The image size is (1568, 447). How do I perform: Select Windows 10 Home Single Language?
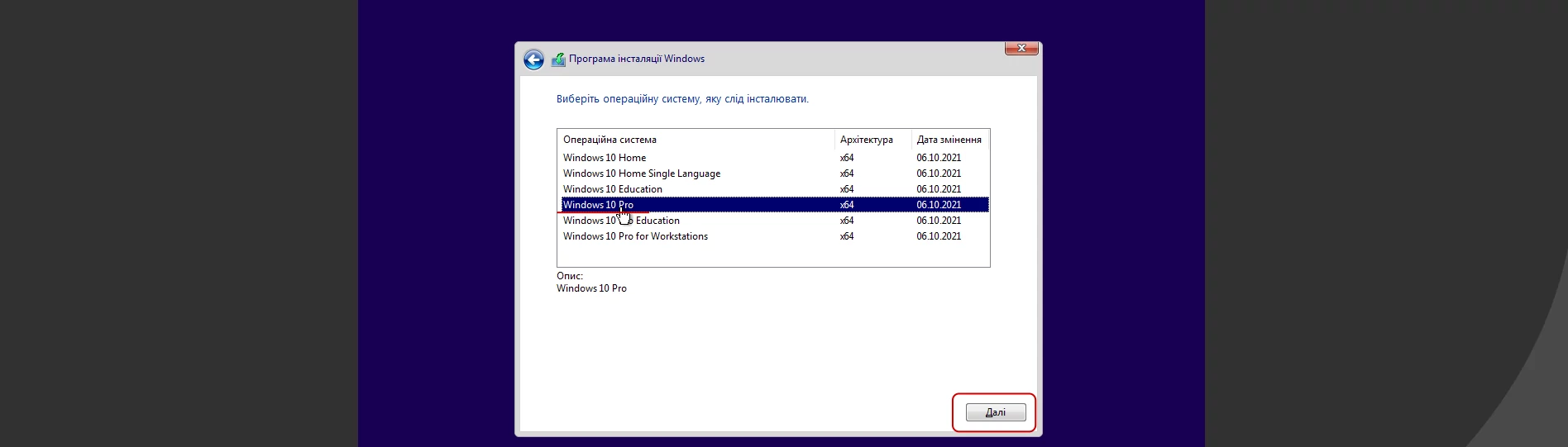pos(774,174)
